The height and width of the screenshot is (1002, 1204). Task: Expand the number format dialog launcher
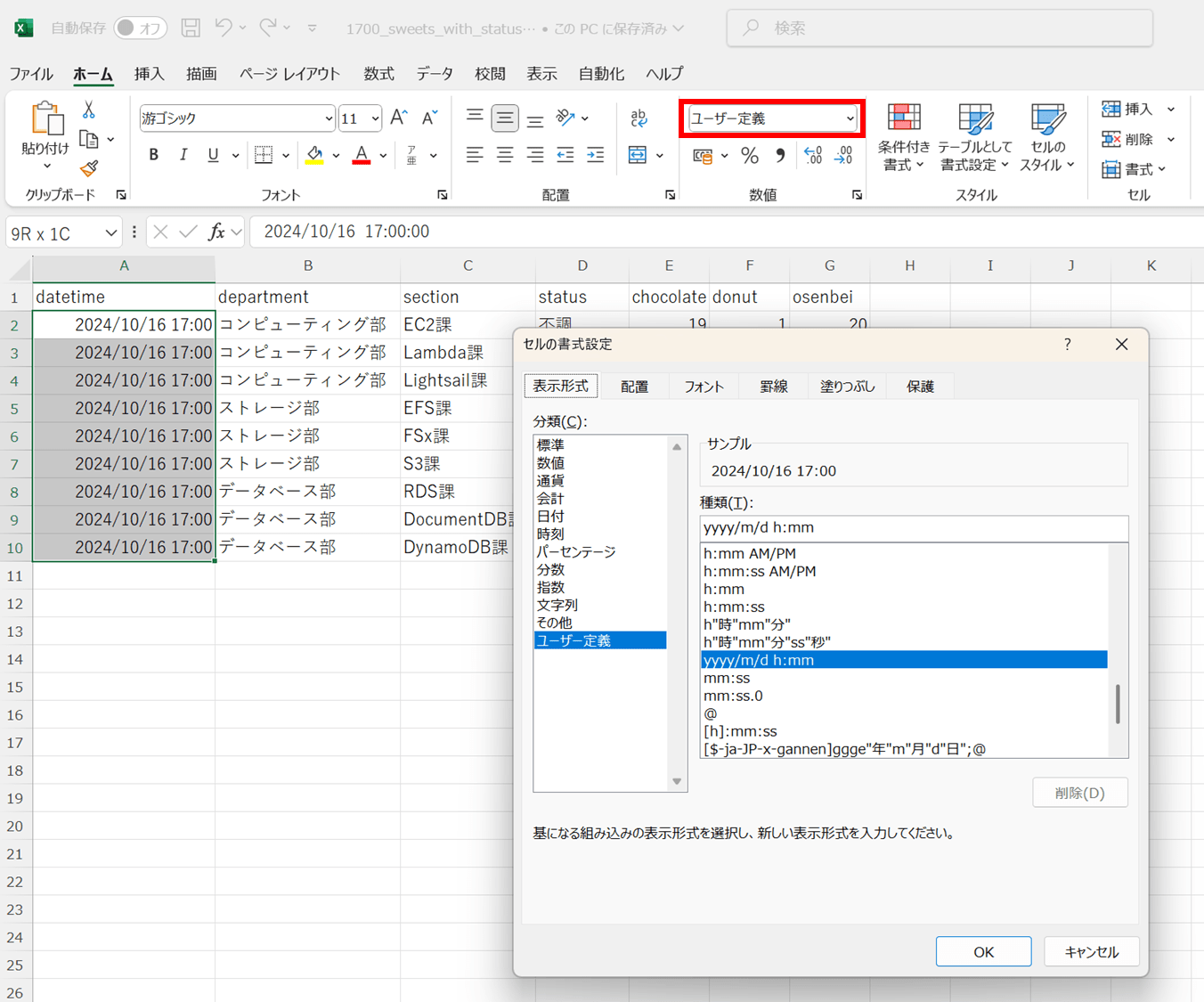(x=857, y=195)
